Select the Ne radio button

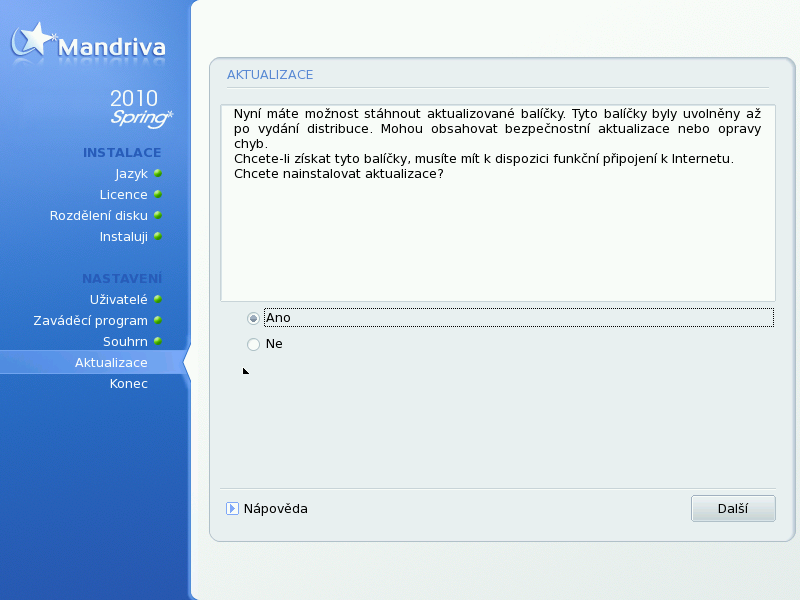(x=253, y=344)
